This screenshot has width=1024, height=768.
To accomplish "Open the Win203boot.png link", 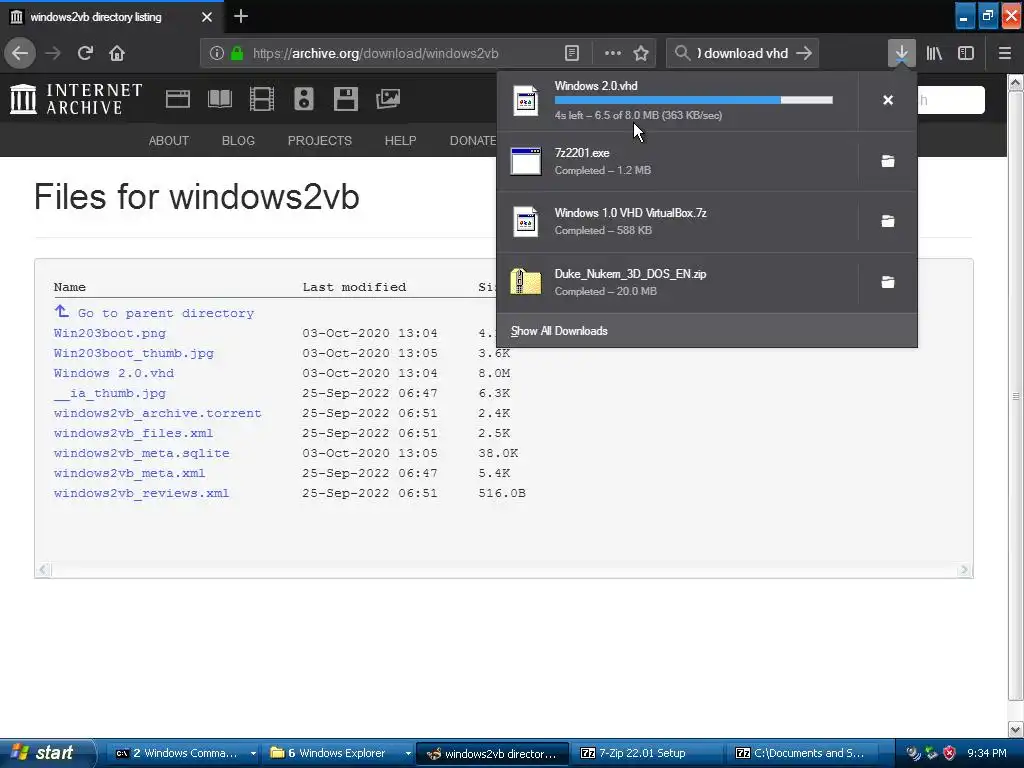I will (x=110, y=333).
